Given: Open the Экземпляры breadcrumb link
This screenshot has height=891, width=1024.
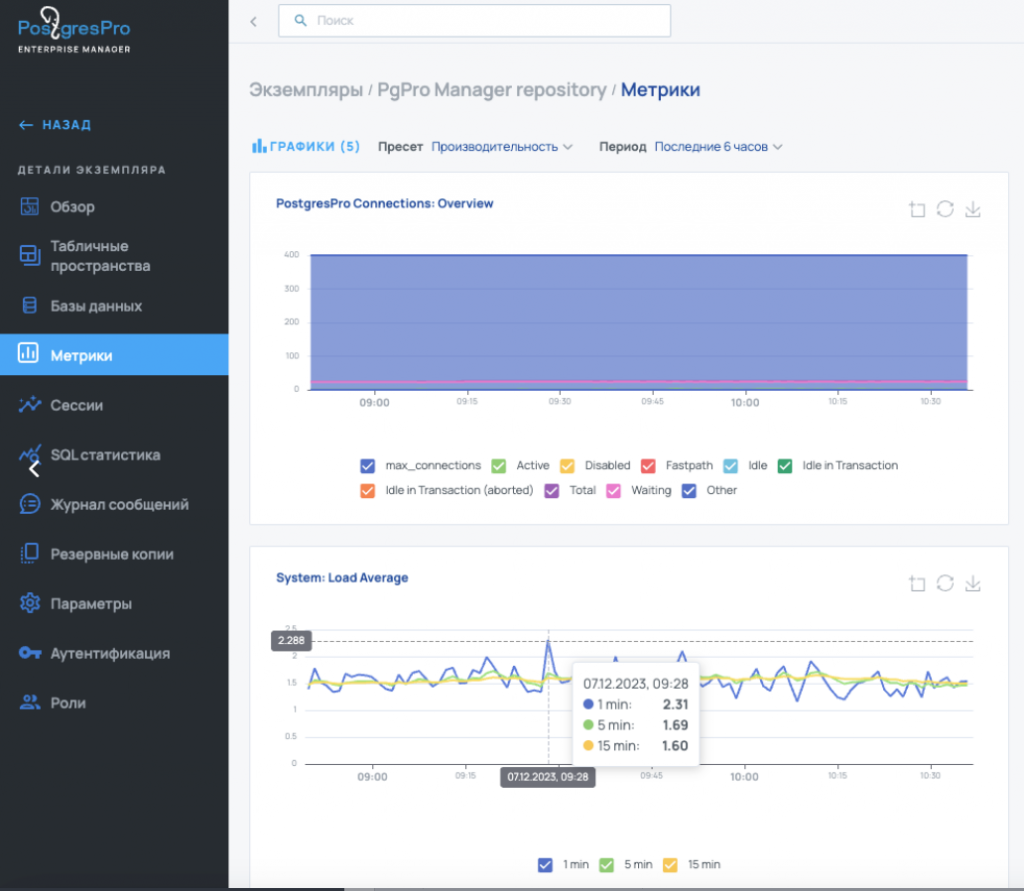Looking at the screenshot, I should pyautogui.click(x=305, y=90).
